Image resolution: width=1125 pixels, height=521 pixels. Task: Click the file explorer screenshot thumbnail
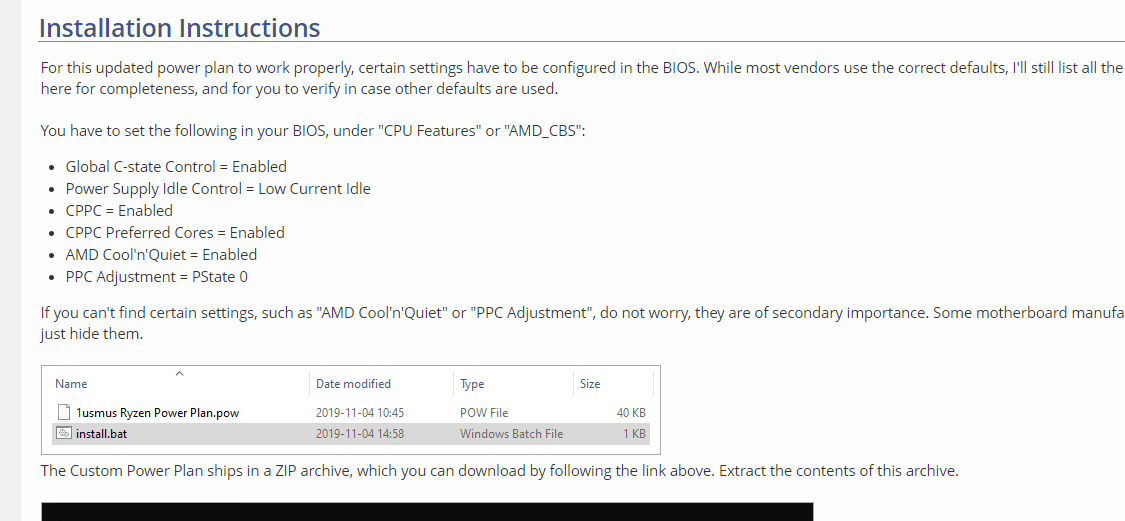[x=351, y=410]
